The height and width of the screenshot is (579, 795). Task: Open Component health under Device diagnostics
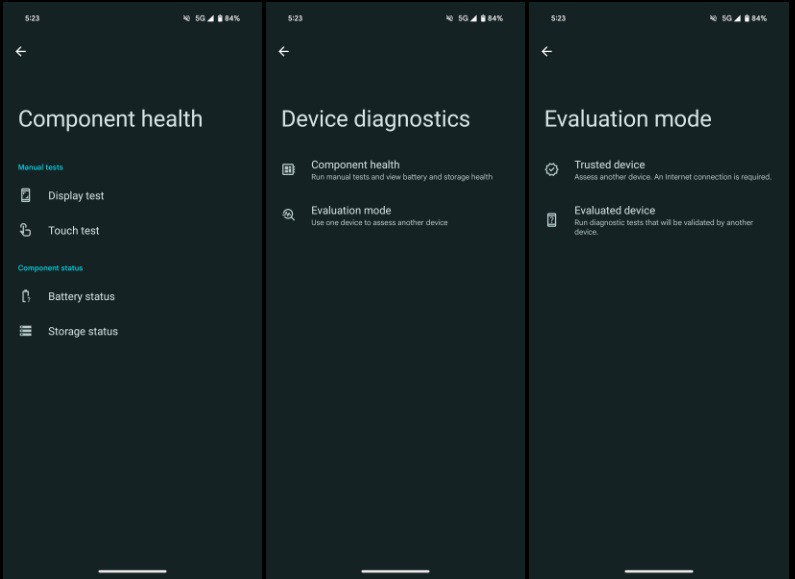click(355, 165)
